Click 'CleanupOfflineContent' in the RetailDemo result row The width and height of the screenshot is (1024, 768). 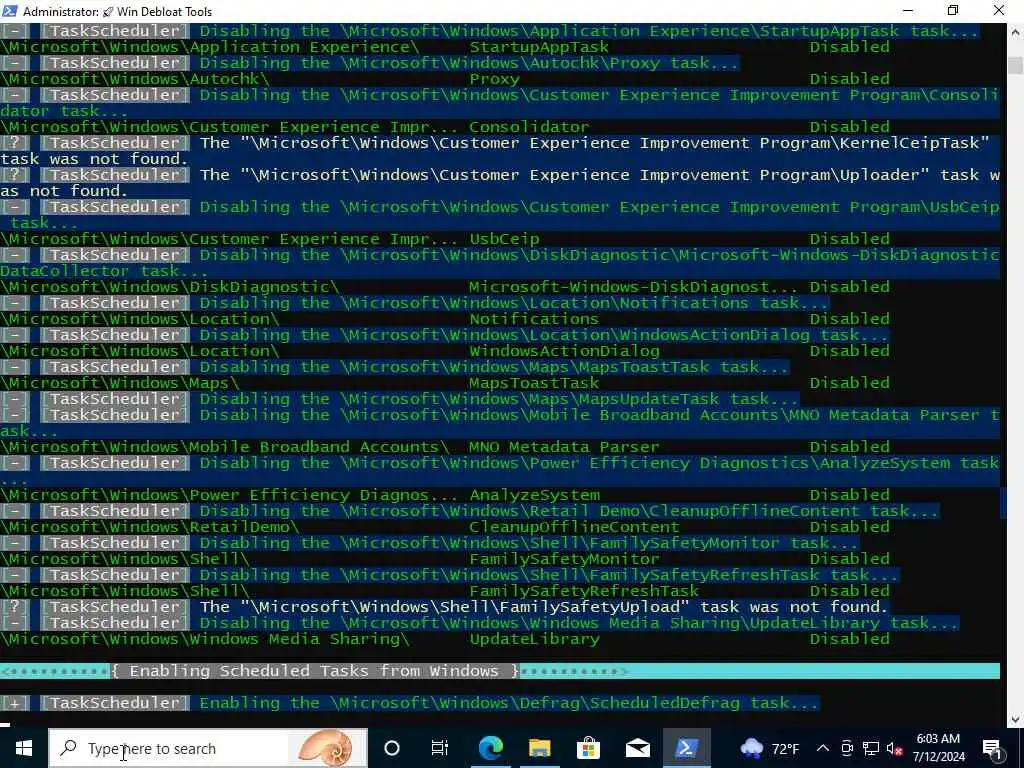(574, 527)
